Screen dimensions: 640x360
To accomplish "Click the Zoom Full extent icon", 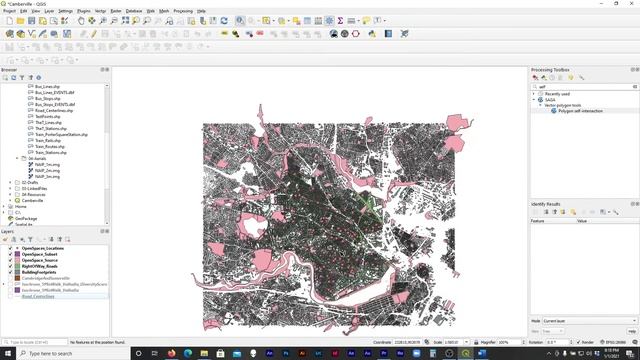I will click(125, 20).
